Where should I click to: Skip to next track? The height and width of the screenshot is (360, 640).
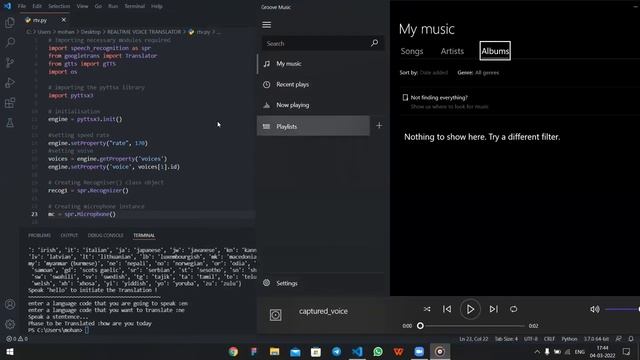click(x=493, y=309)
